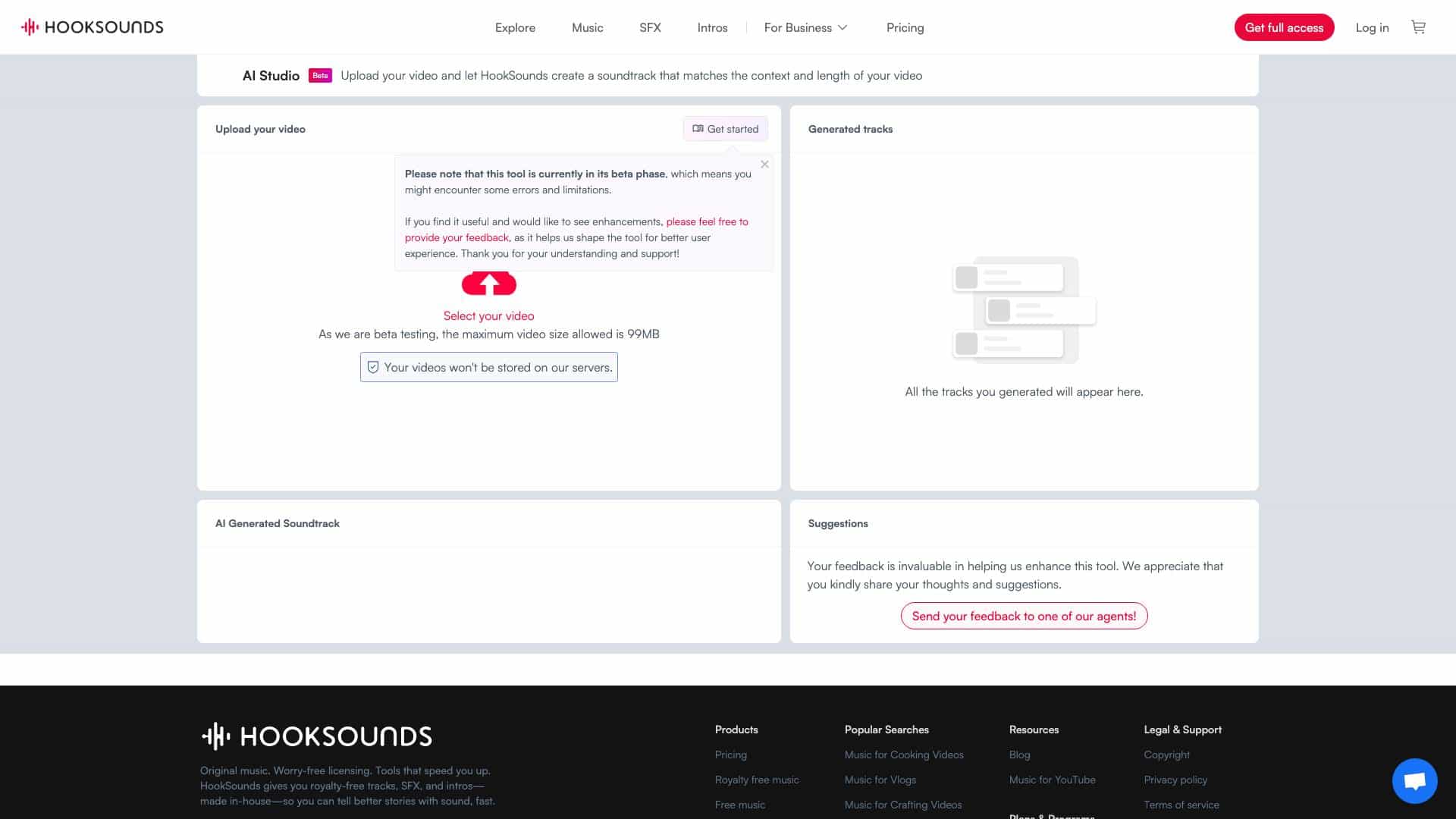Go to the Music section
Image resolution: width=1456 pixels, height=819 pixels.
point(588,27)
